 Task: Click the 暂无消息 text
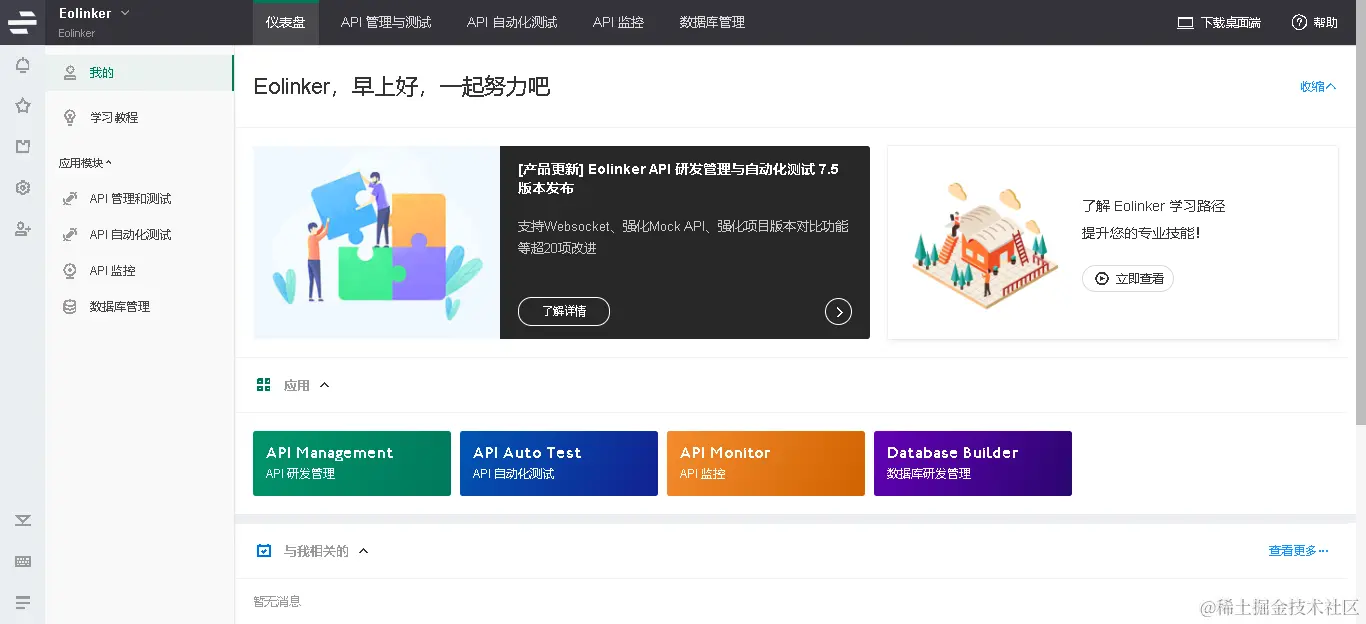pos(277,601)
